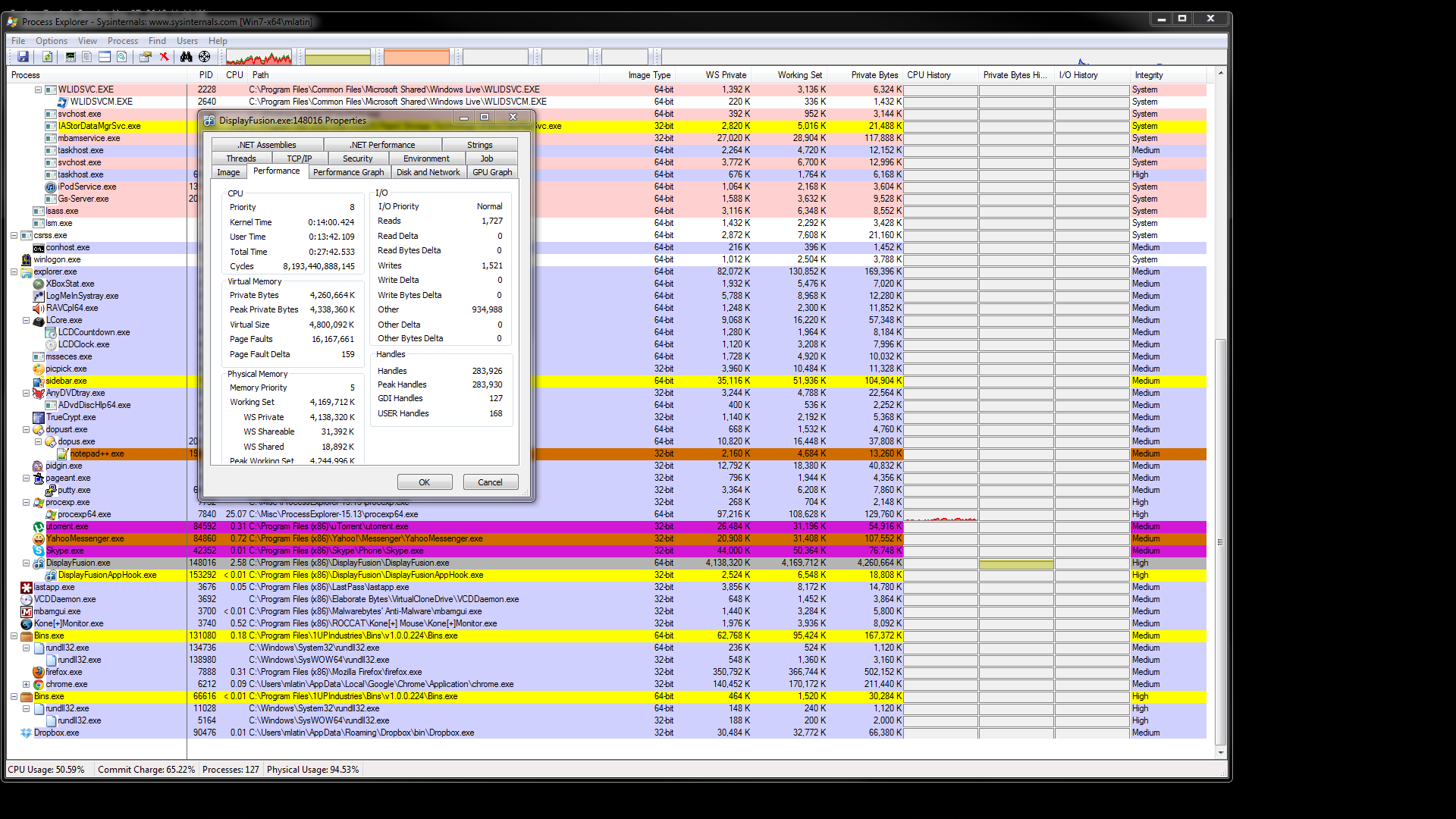The height and width of the screenshot is (819, 1456).
Task: Switch to the Threads tab
Action: pyautogui.click(x=241, y=158)
